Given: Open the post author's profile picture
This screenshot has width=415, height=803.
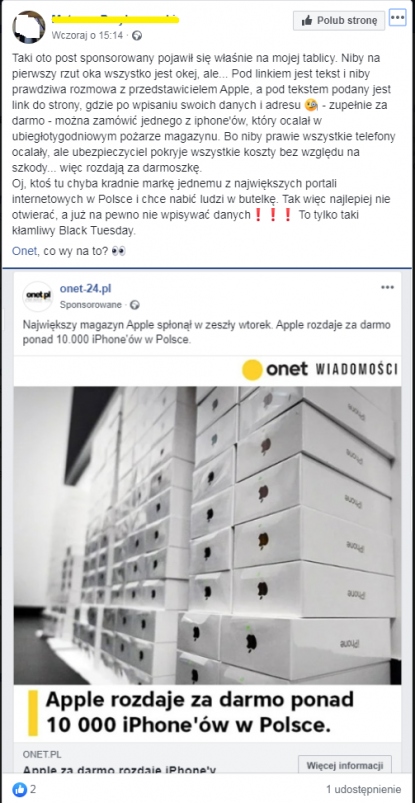Looking at the screenshot, I should coord(28,27).
